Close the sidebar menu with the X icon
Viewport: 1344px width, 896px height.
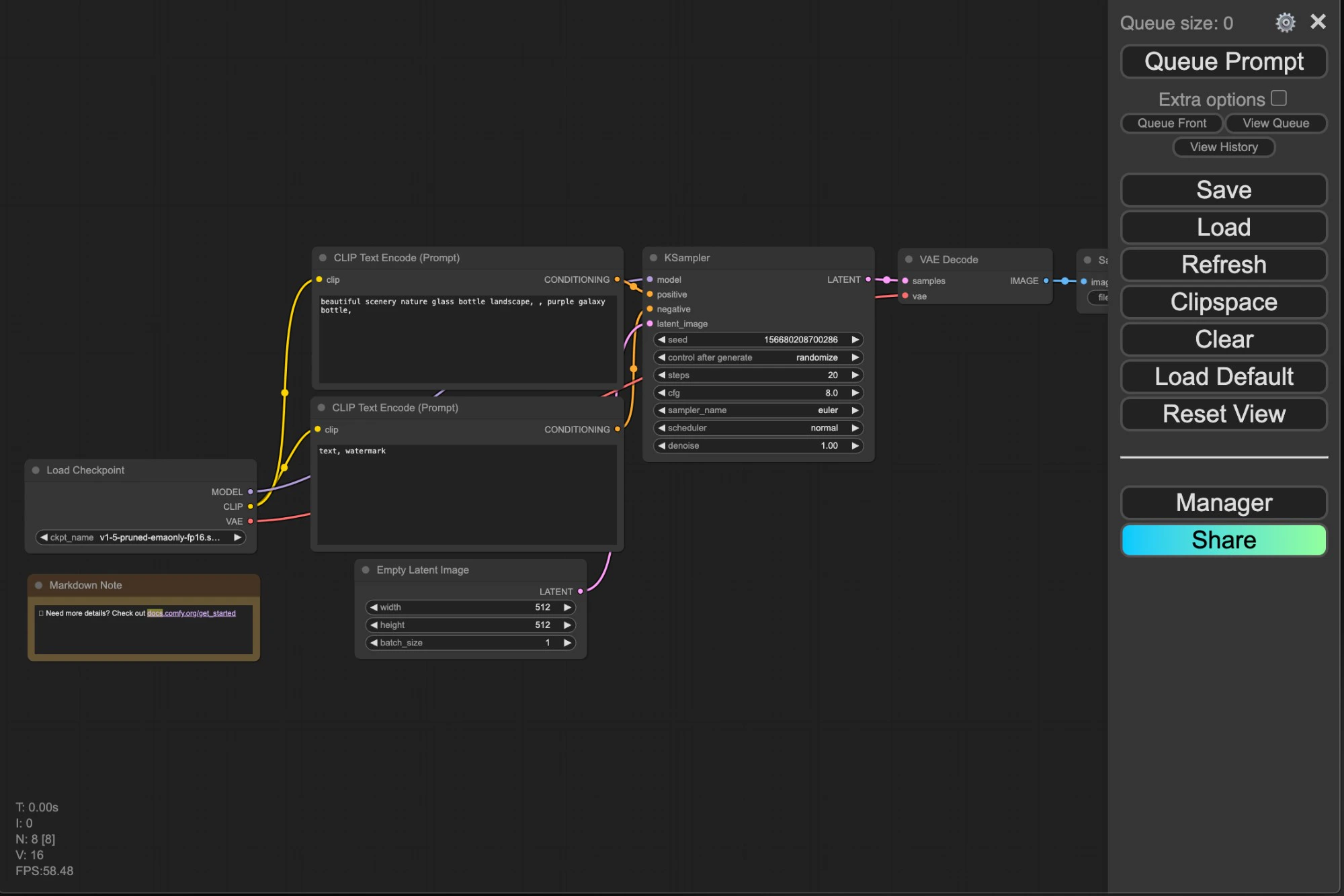click(1317, 21)
